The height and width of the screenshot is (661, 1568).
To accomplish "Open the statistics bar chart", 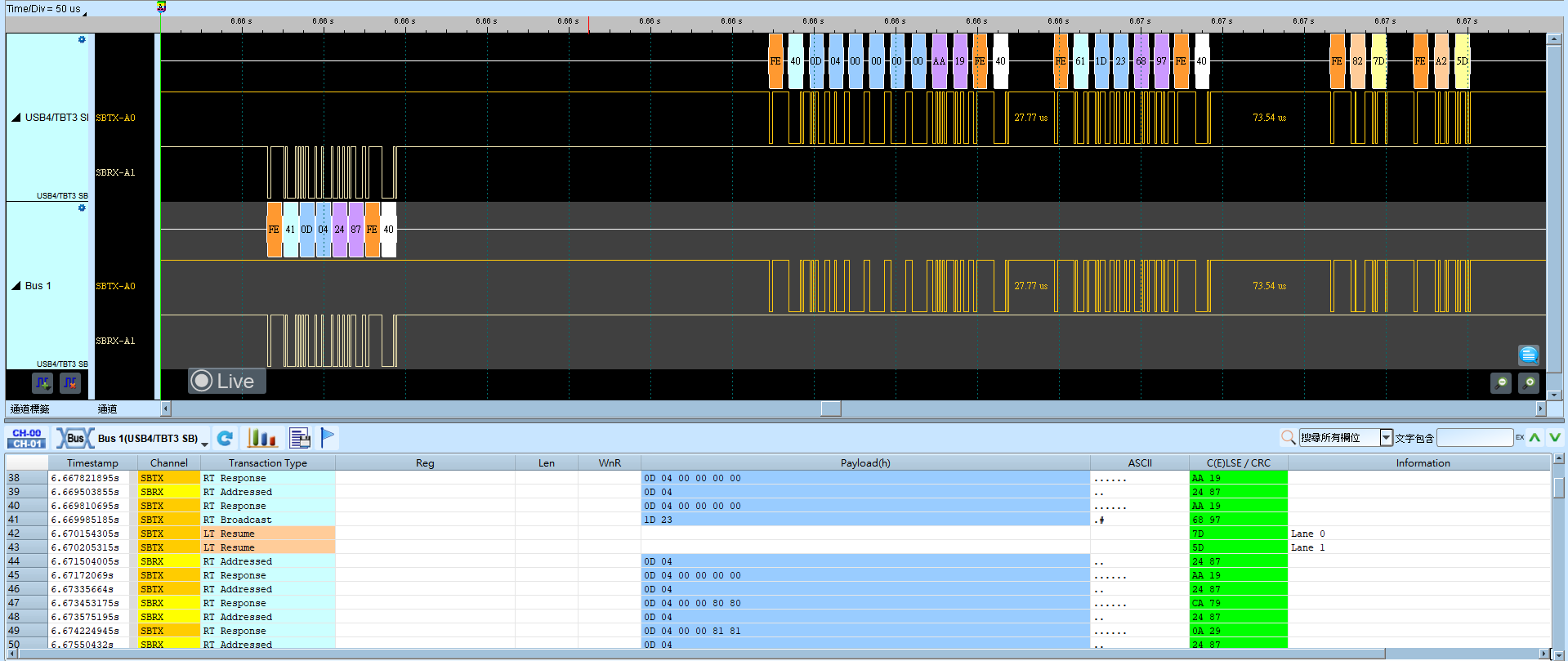I will 262,438.
